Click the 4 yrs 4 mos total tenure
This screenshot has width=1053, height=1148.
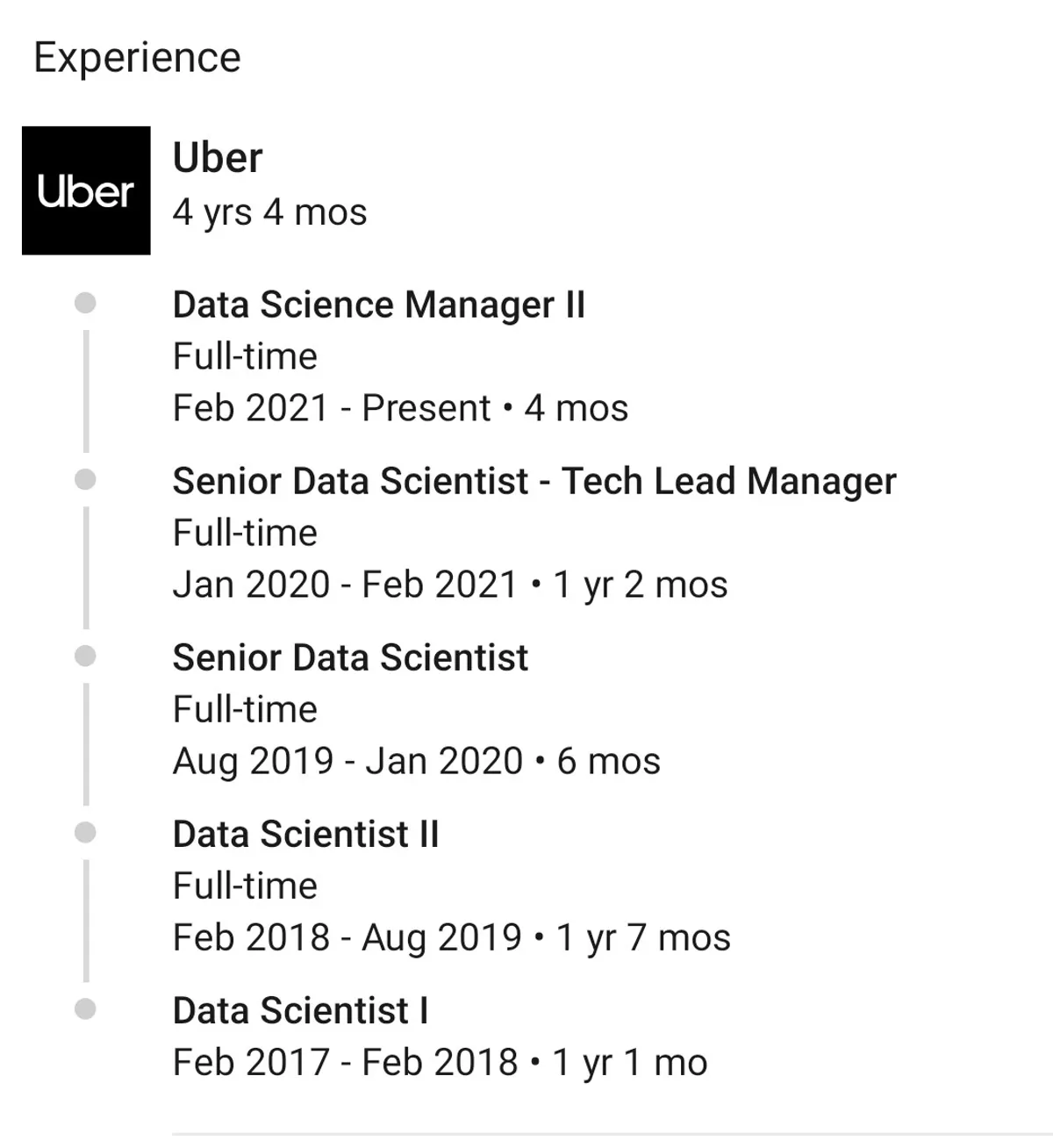click(x=269, y=212)
